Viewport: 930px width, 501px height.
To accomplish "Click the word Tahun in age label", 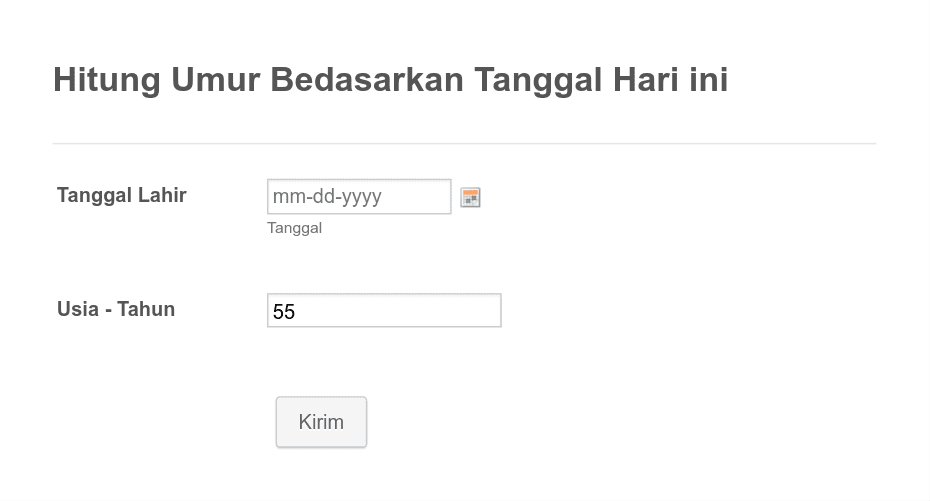I will click(146, 309).
